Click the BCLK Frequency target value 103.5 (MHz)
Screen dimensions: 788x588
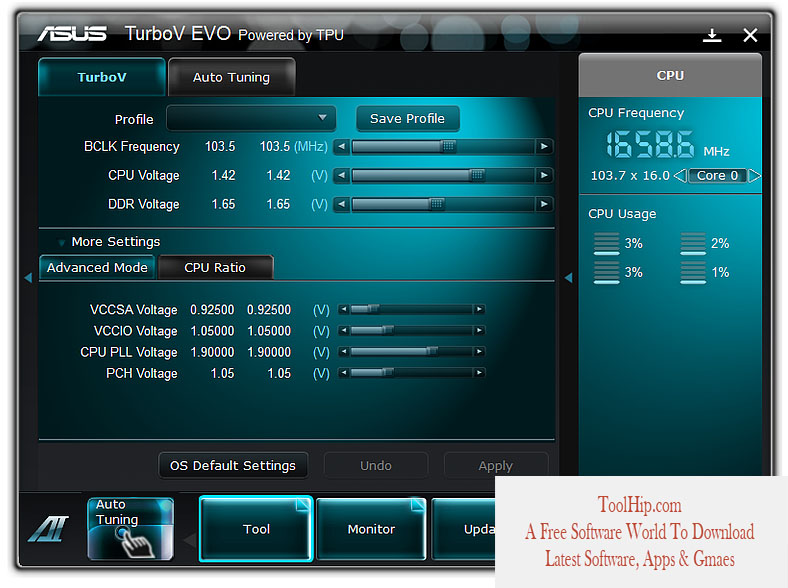pyautogui.click(x=293, y=146)
